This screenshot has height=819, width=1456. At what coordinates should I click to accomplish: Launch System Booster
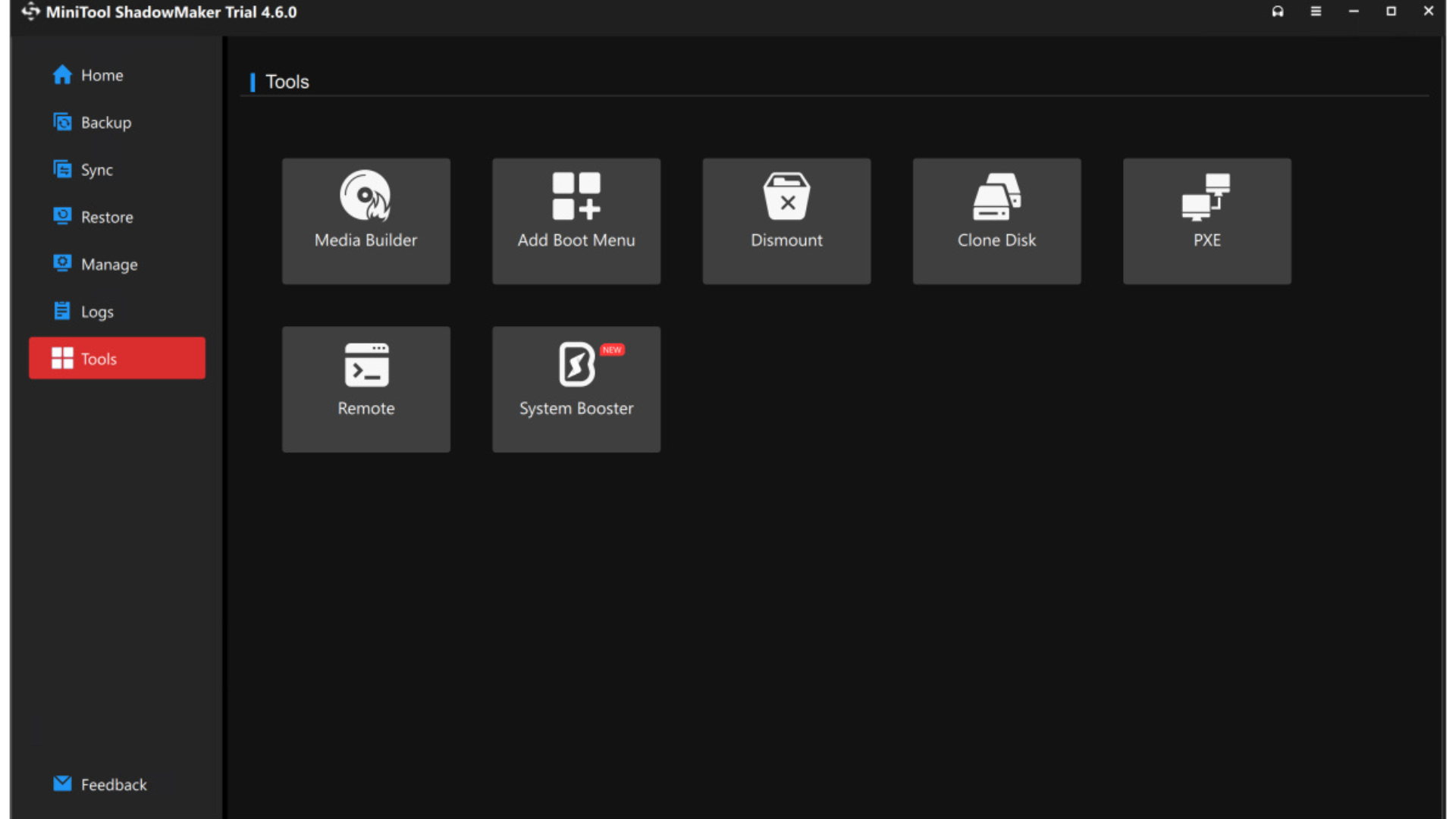tap(576, 389)
